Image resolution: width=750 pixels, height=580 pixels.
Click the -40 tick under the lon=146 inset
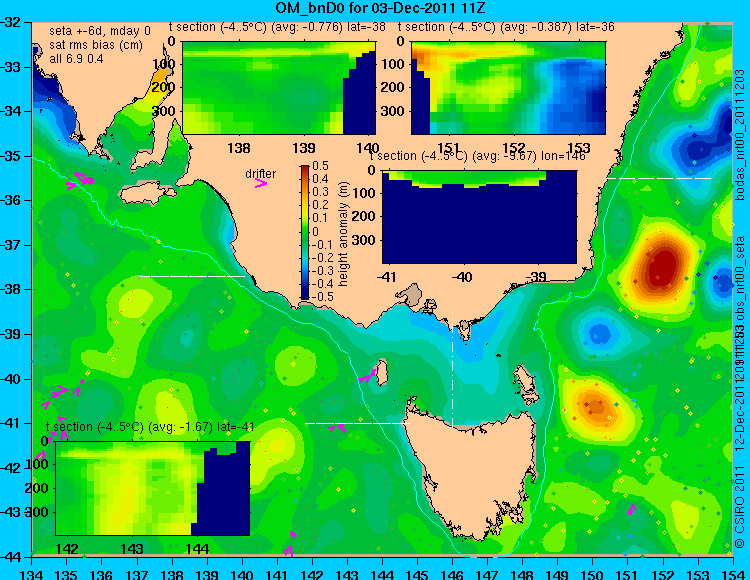click(x=462, y=277)
